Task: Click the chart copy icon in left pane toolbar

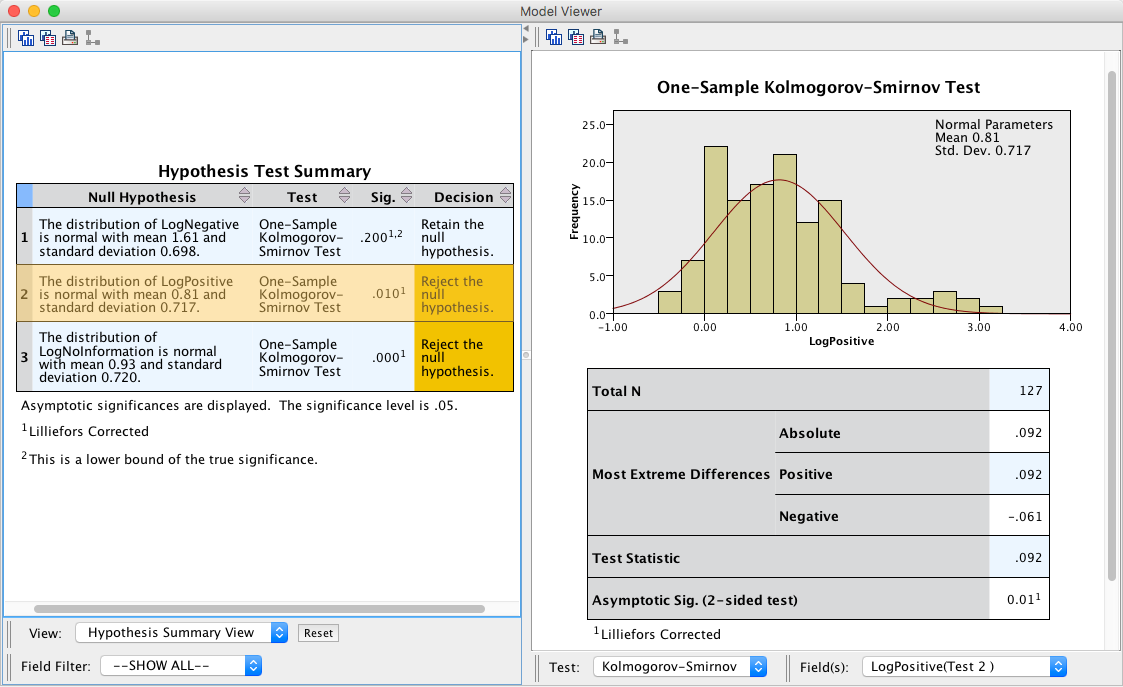Action: click(26, 38)
